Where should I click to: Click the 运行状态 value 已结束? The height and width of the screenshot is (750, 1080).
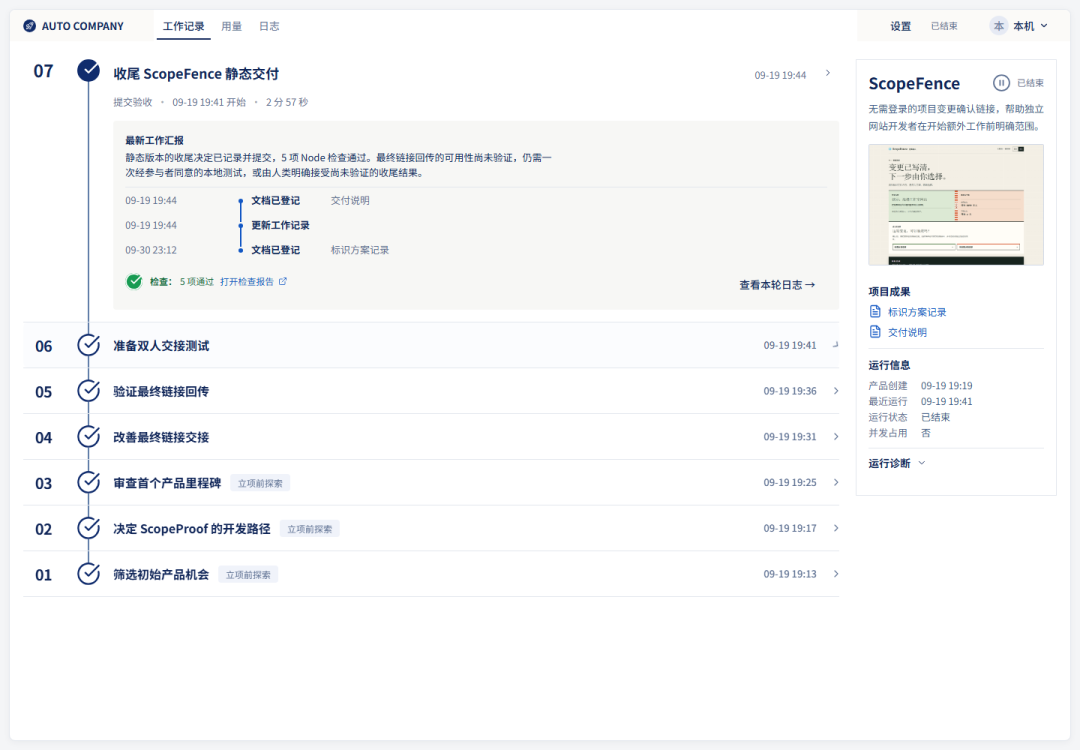point(935,417)
